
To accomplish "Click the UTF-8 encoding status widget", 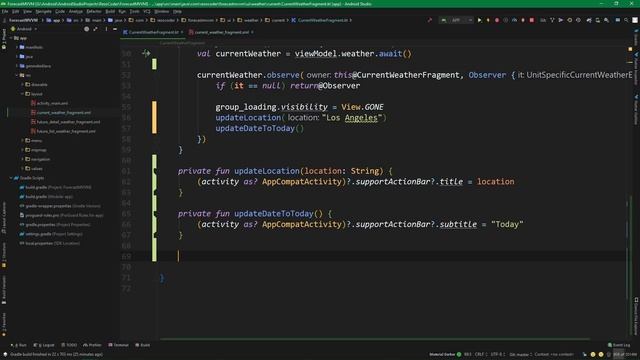I will 498,355.
